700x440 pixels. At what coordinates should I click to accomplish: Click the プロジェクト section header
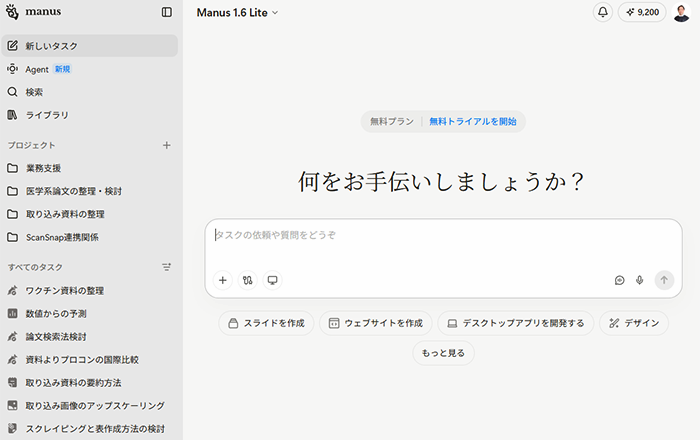click(31, 145)
